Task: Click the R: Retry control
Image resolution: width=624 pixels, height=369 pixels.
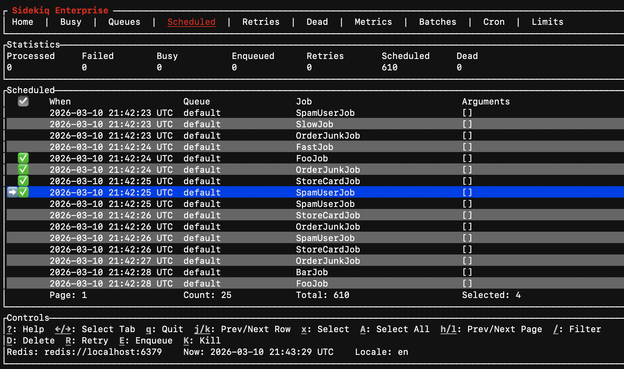Action: 87,341
